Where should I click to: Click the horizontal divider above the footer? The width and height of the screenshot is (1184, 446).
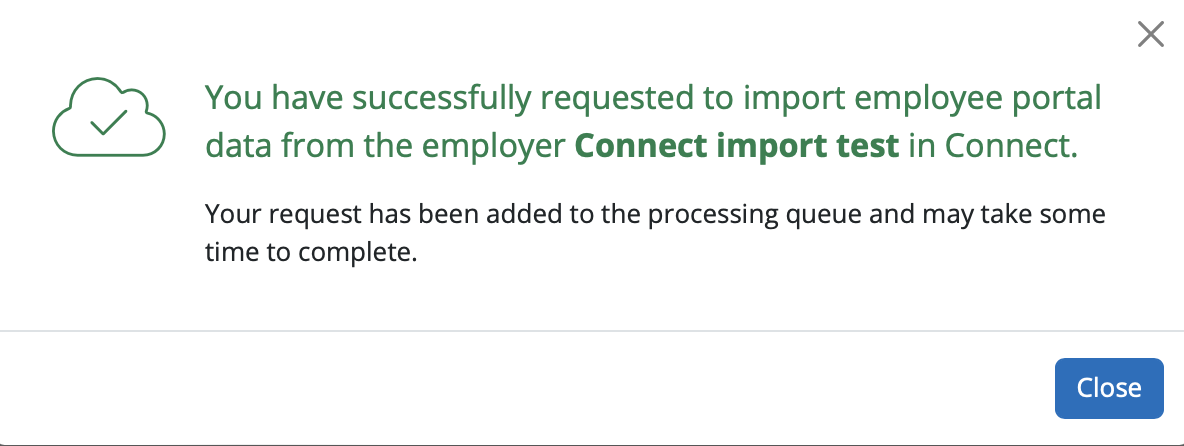(592, 330)
